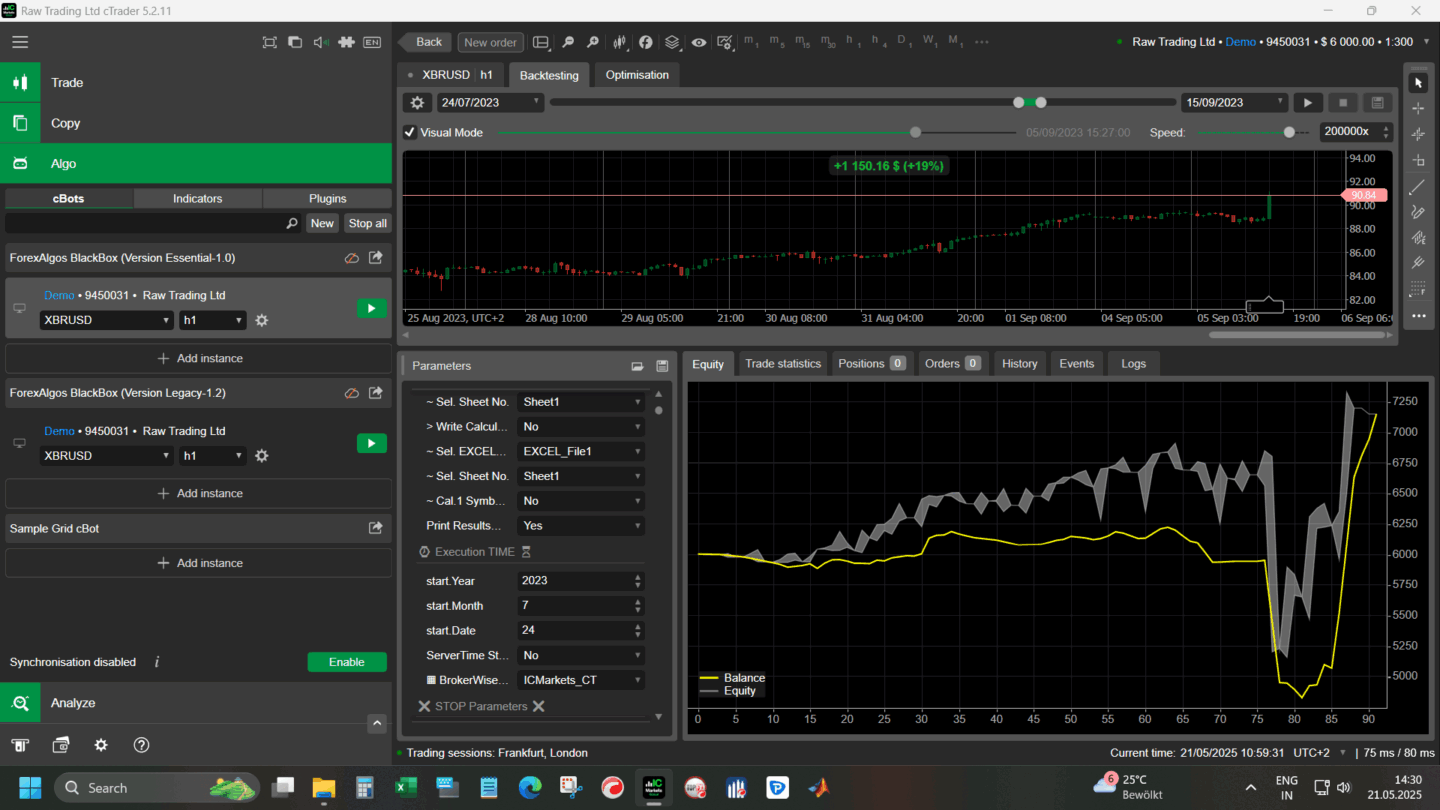This screenshot has width=1440, height=810.
Task: Click the hamburger menu icon
Action: [x=20, y=42]
